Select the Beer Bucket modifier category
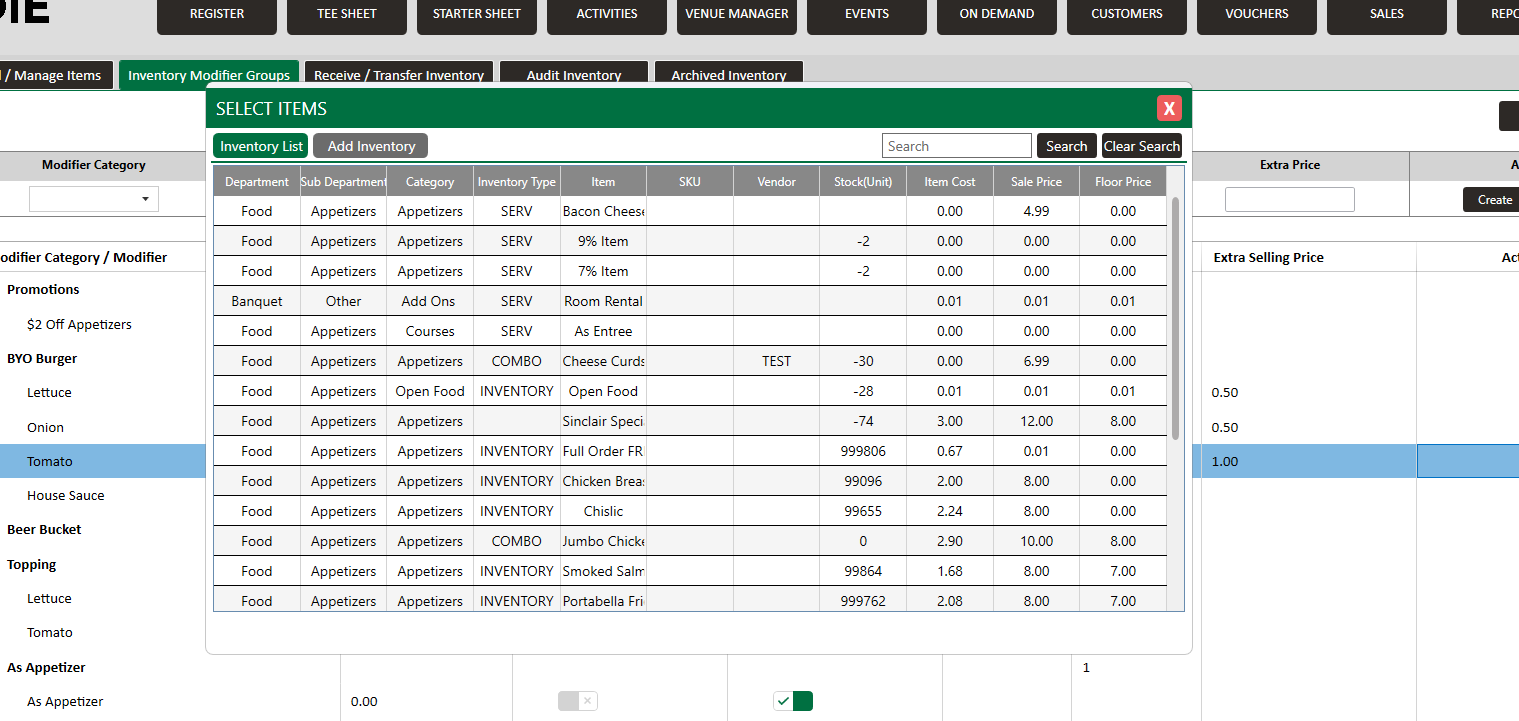This screenshot has height=721, width=1519. point(44,529)
